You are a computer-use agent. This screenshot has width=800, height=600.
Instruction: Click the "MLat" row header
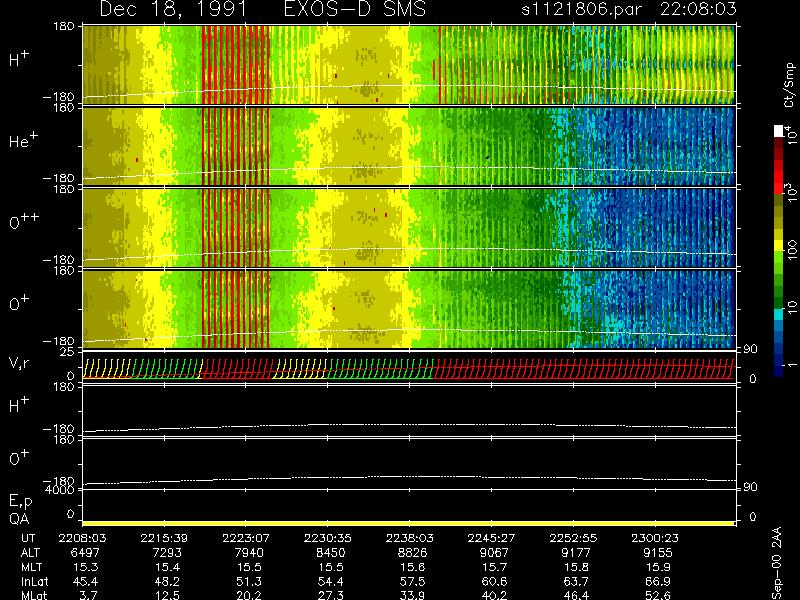34,595
